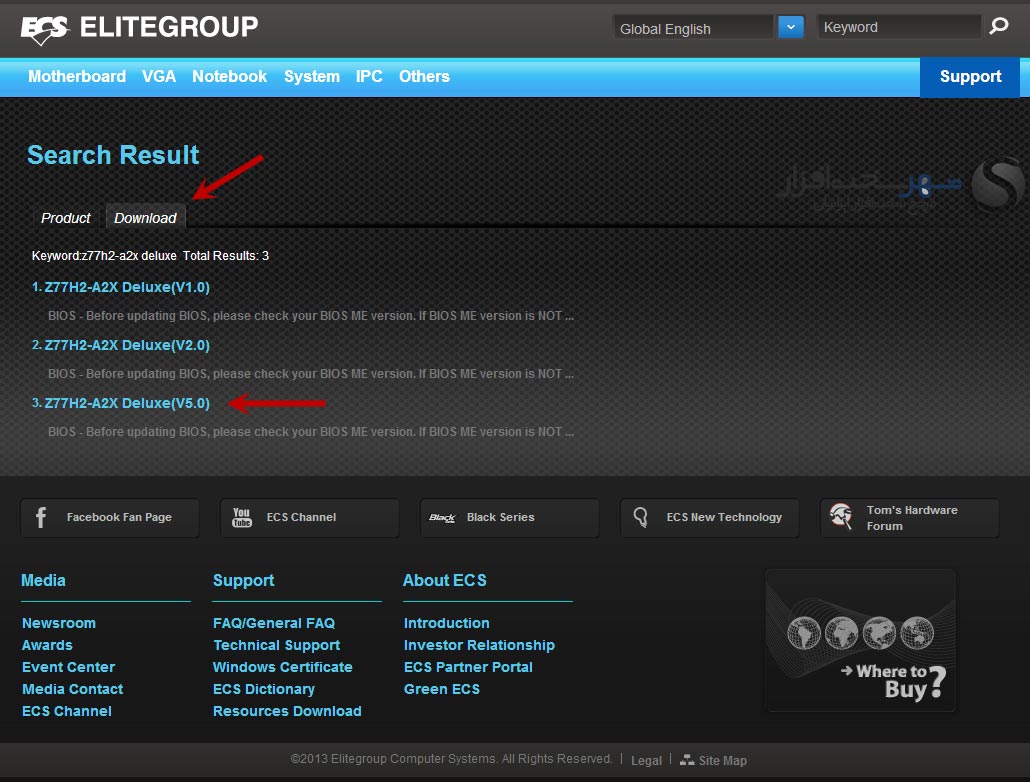The image size is (1030, 782).
Task: Open the Technical Support link
Action: coord(277,645)
